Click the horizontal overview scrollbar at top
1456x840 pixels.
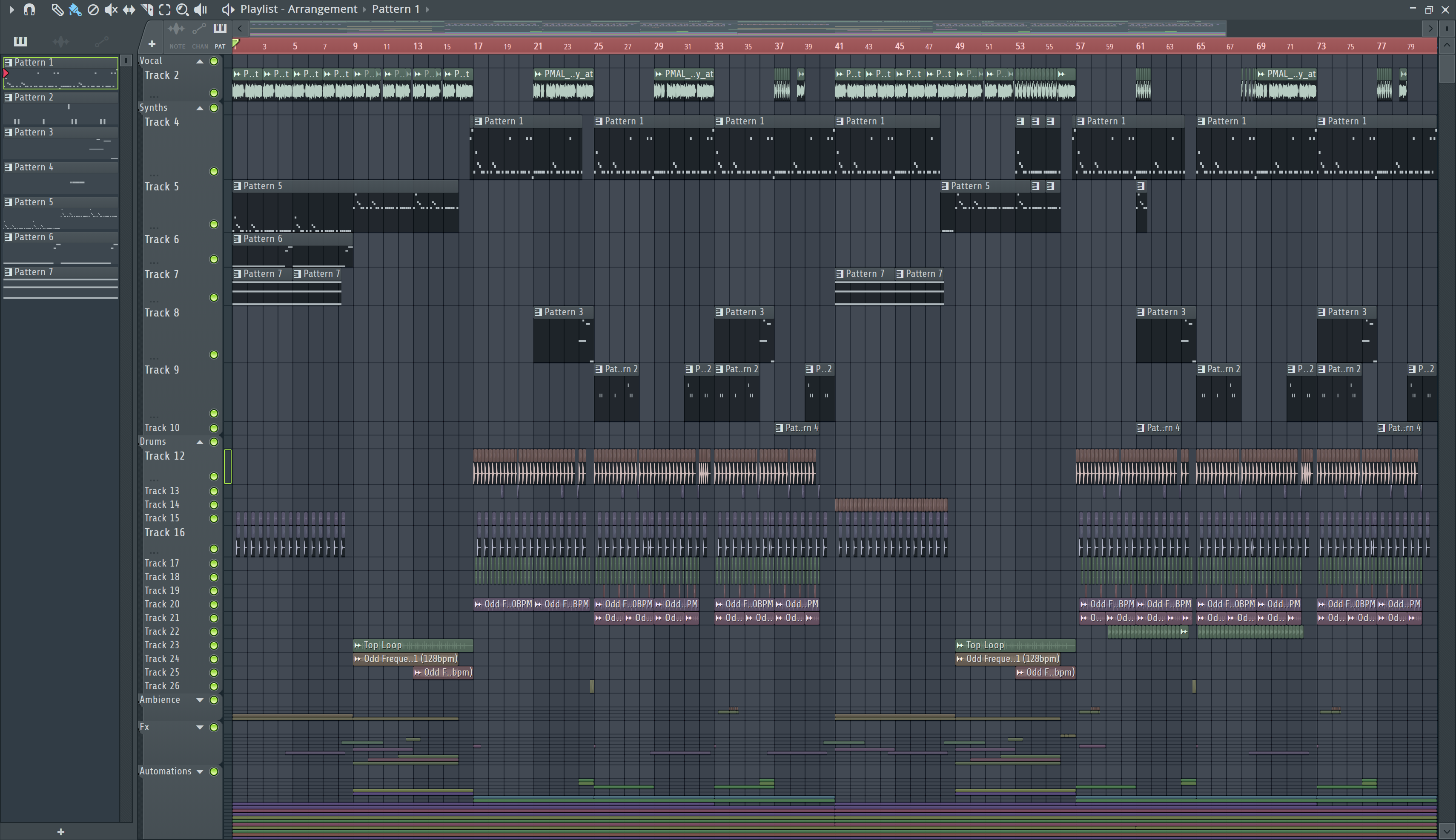[737, 28]
